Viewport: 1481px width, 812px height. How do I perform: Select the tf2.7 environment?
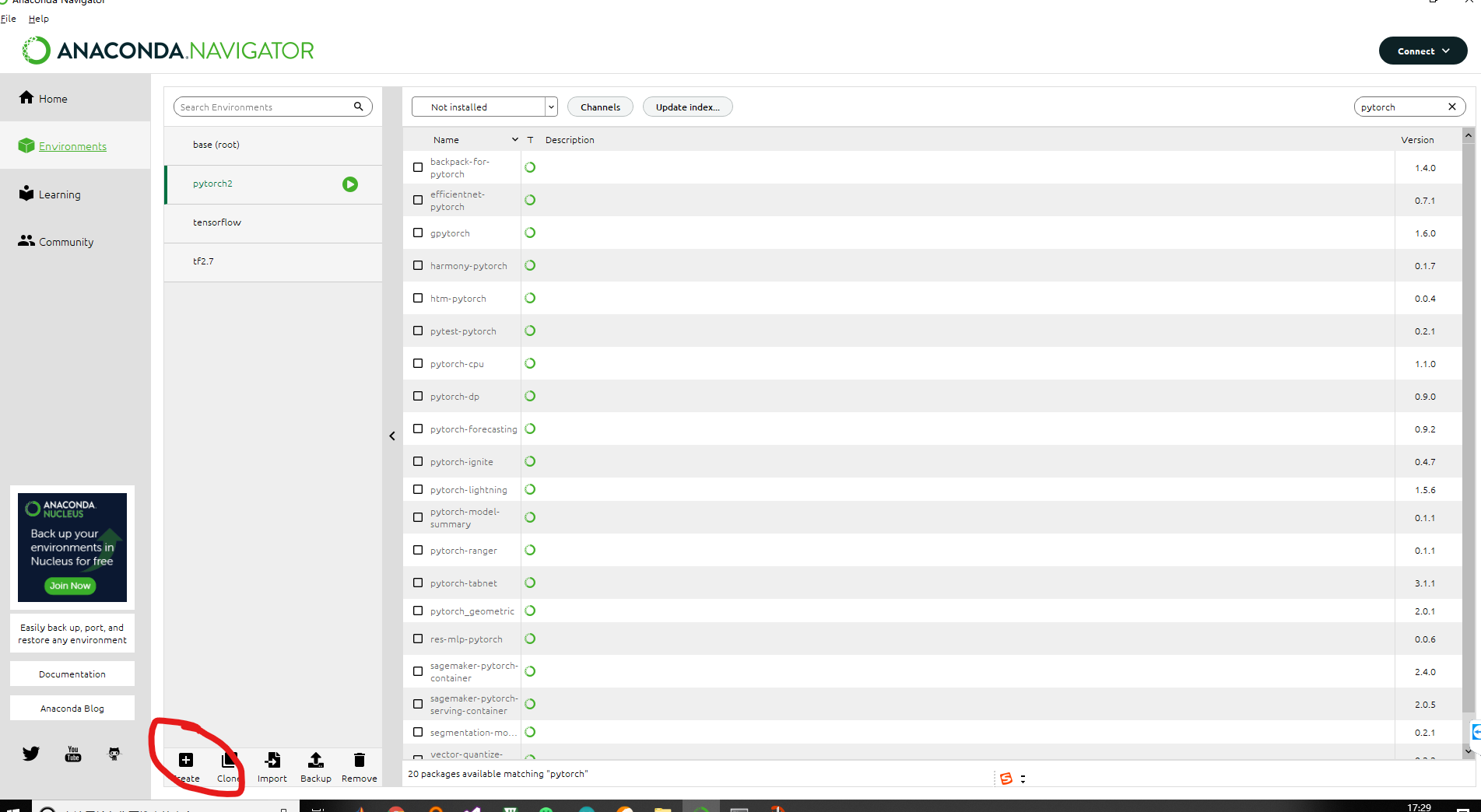pyautogui.click(x=273, y=262)
